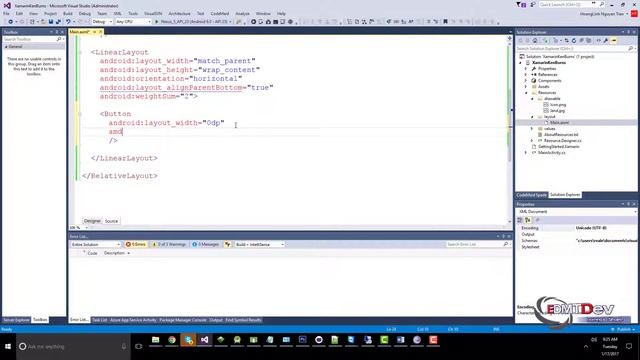Click the Windows Start button
Viewport: 640px width, 360px height.
[x=8, y=347]
